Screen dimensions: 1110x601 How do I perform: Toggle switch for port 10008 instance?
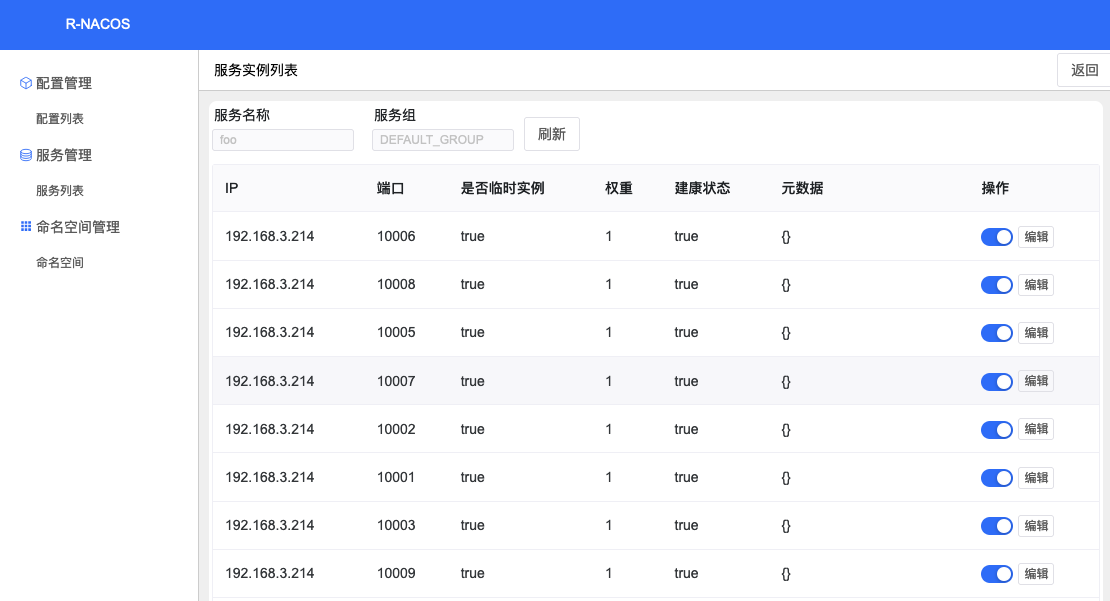(x=997, y=285)
